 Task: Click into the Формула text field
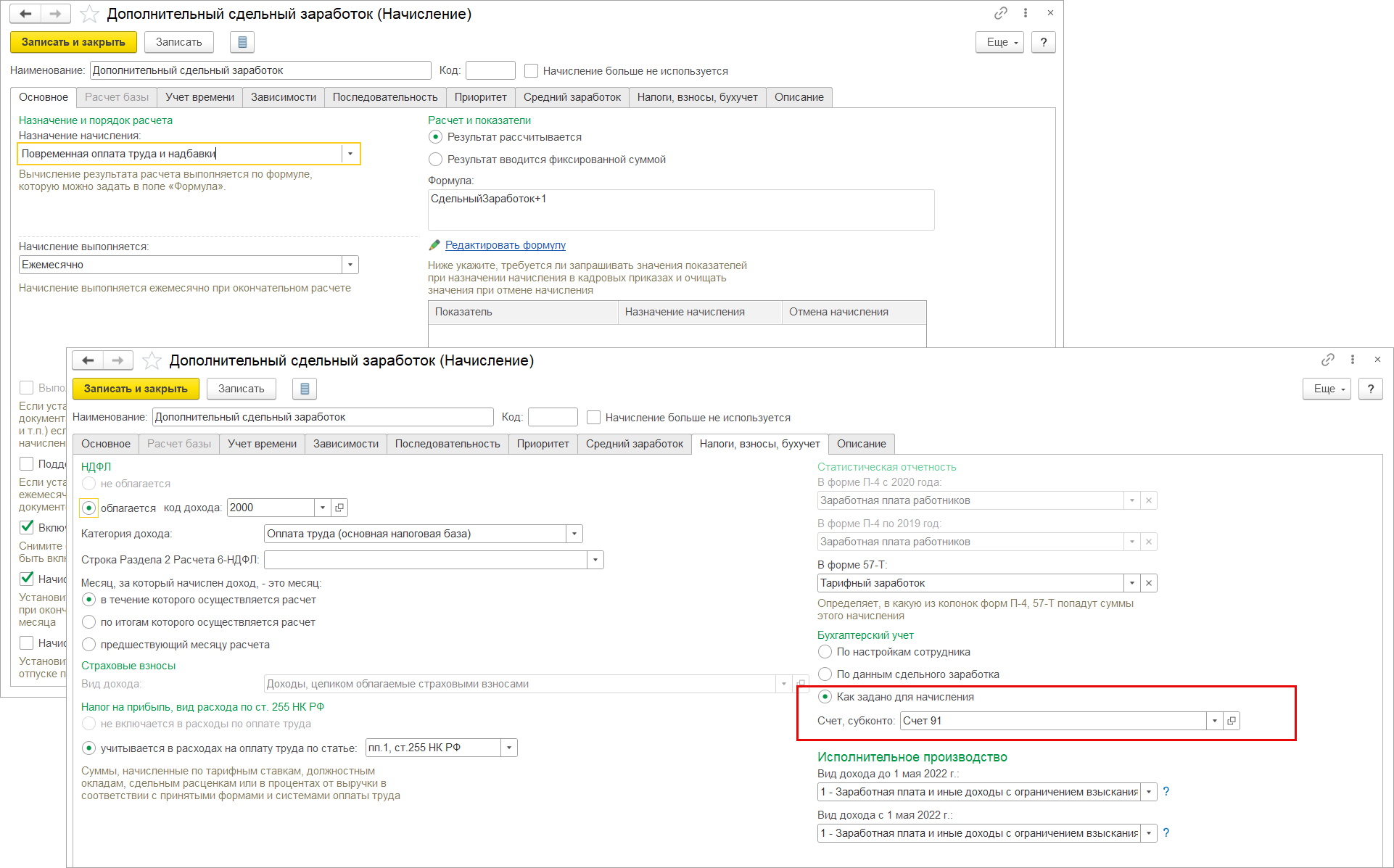(680, 210)
